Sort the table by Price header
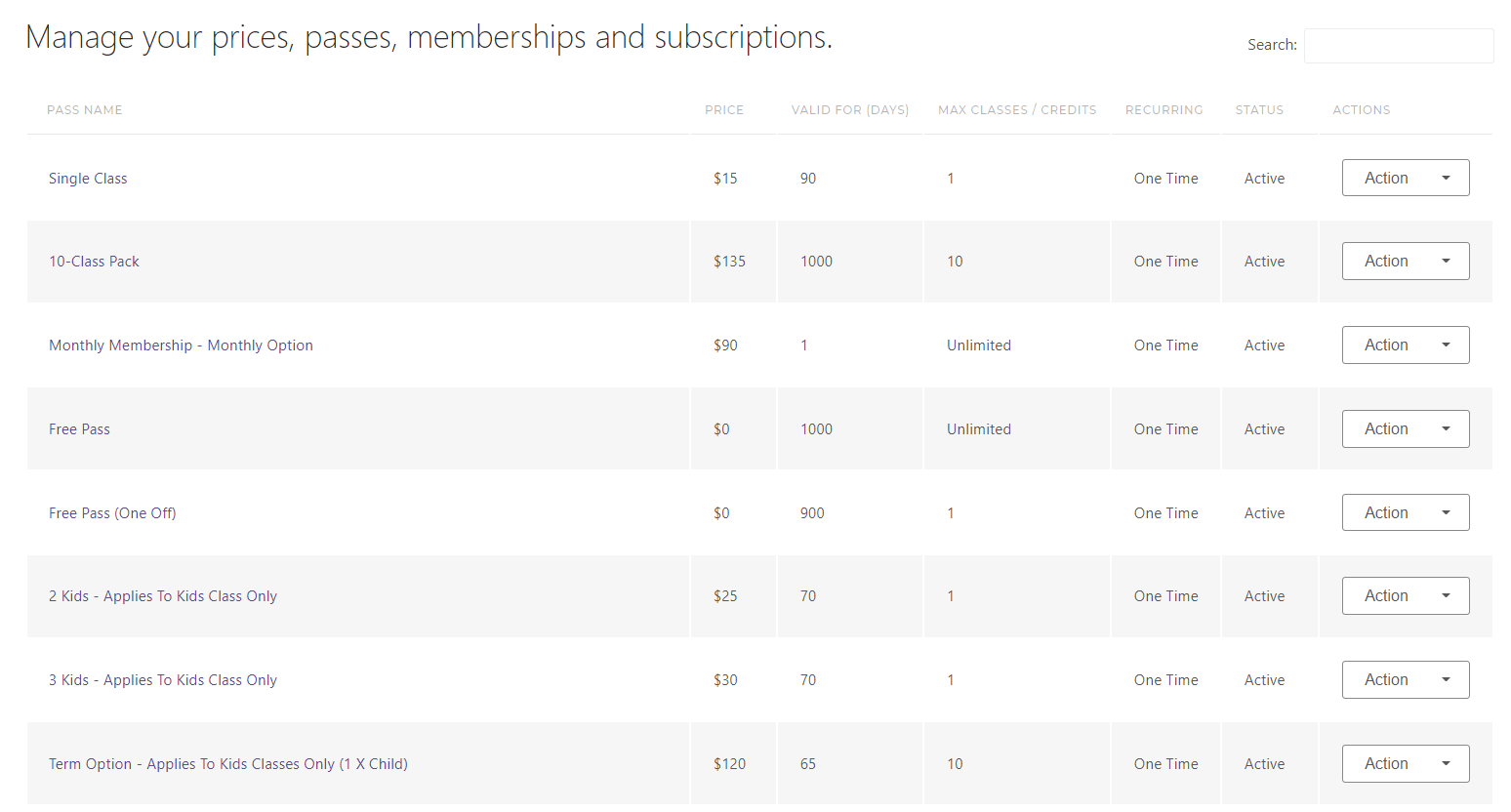 pyautogui.click(x=724, y=110)
